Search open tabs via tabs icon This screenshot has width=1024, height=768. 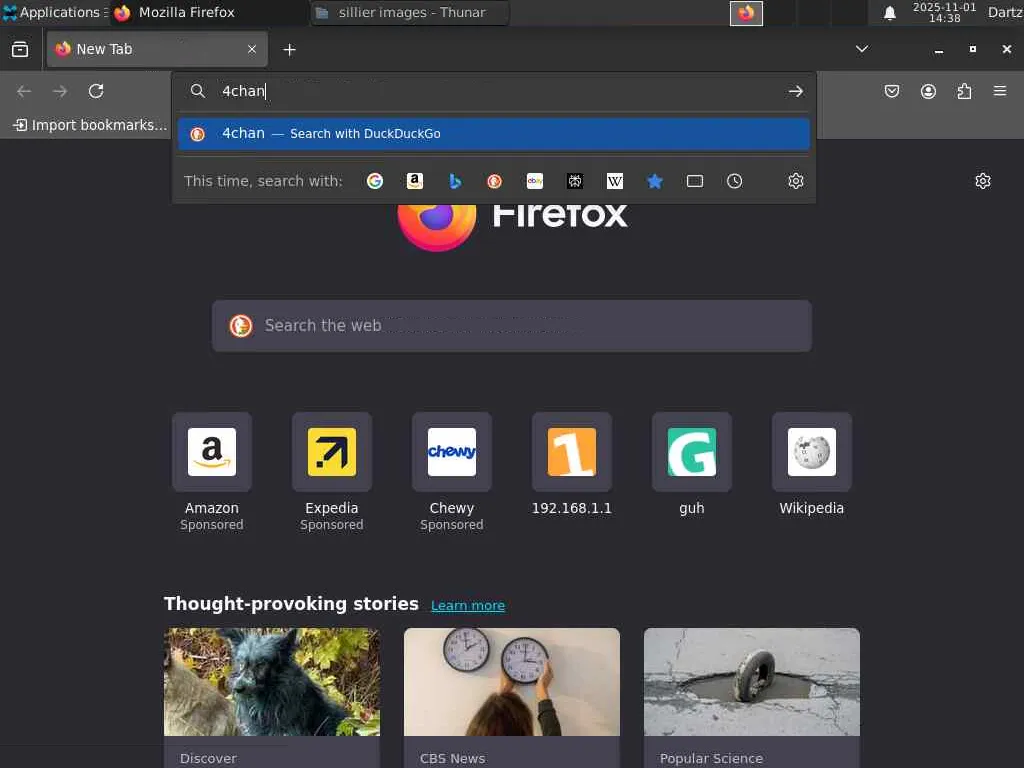click(695, 181)
